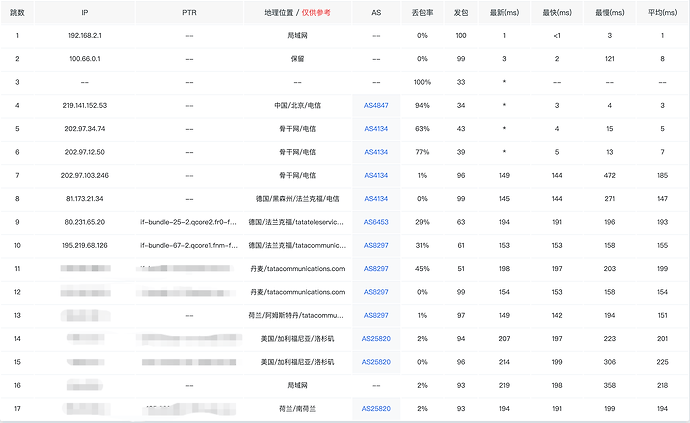Image resolution: width=690 pixels, height=423 pixels.
Task: Open the AS4847 link in hop 4
Action: tap(376, 105)
